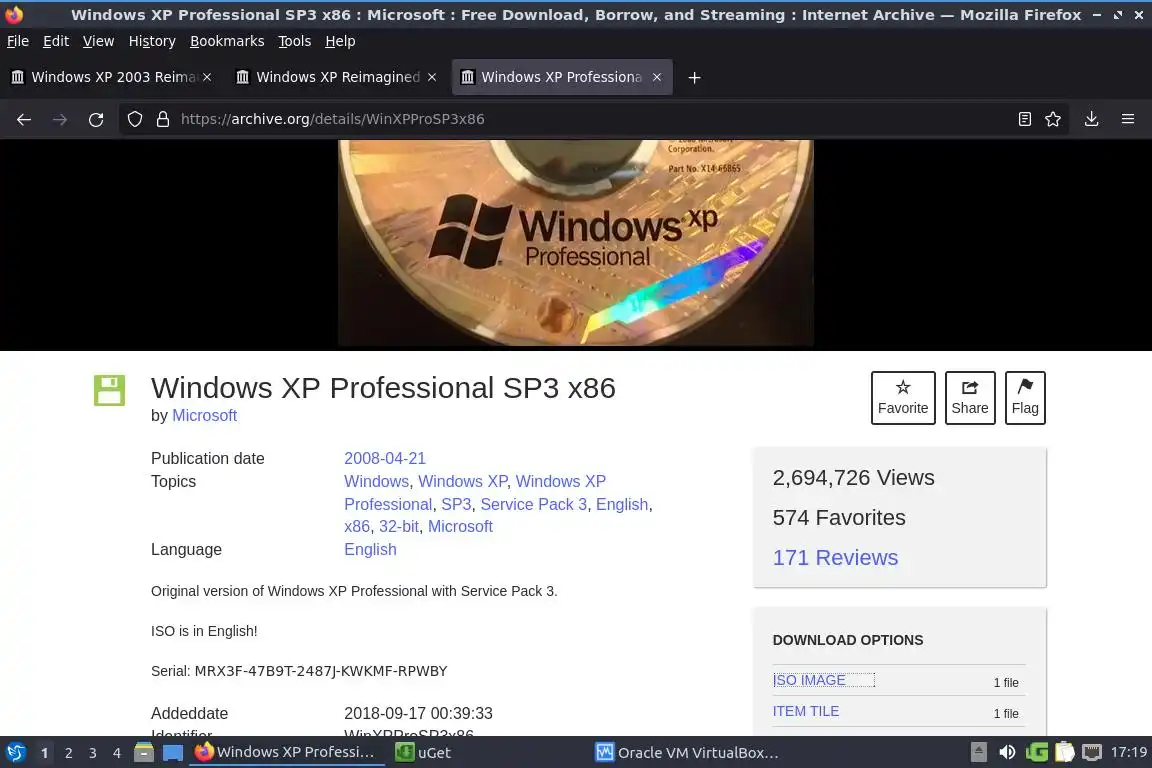
Task: Open the View menu
Action: [x=98, y=41]
